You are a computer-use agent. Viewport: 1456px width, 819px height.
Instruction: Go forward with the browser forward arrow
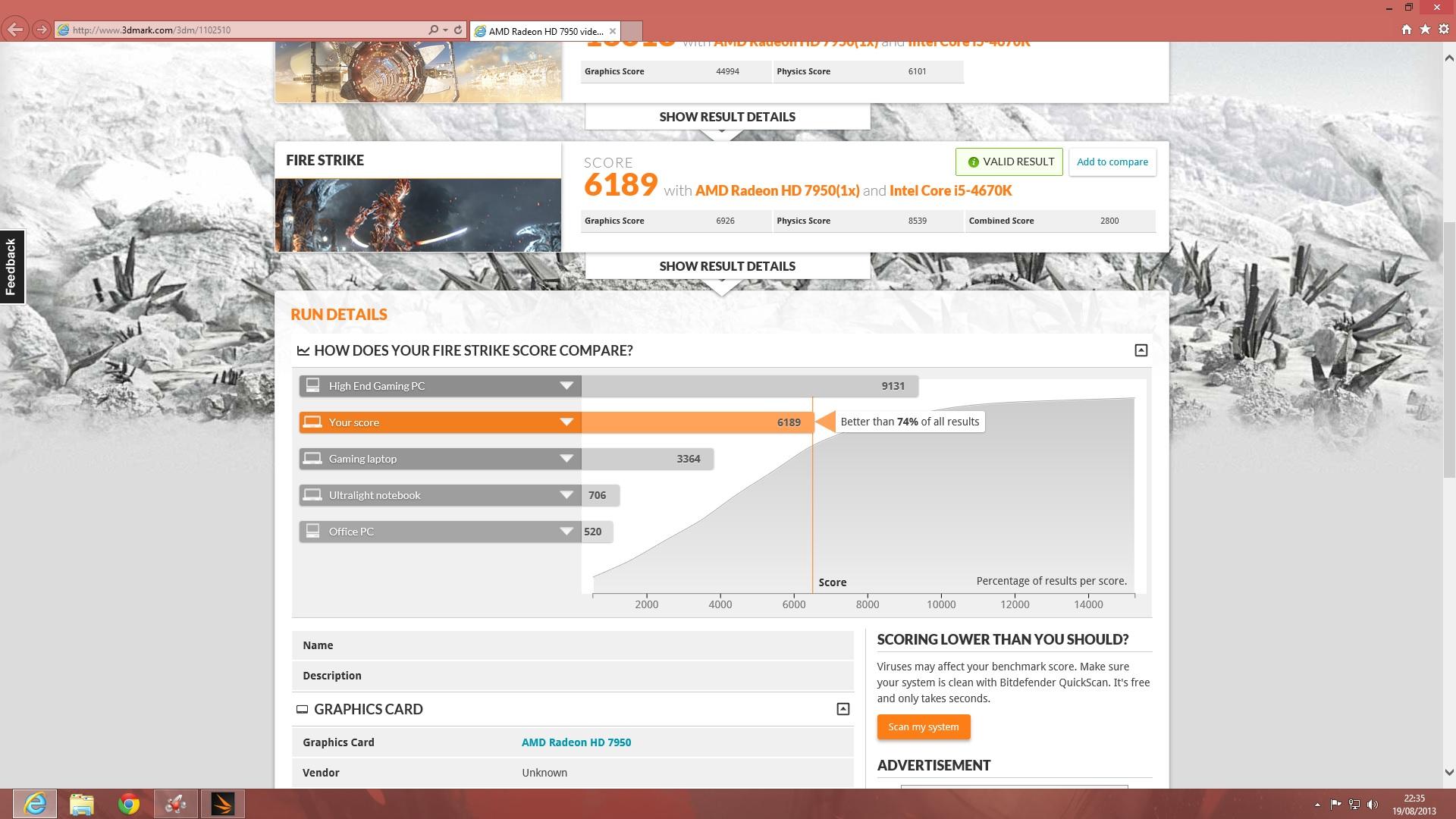(42, 30)
